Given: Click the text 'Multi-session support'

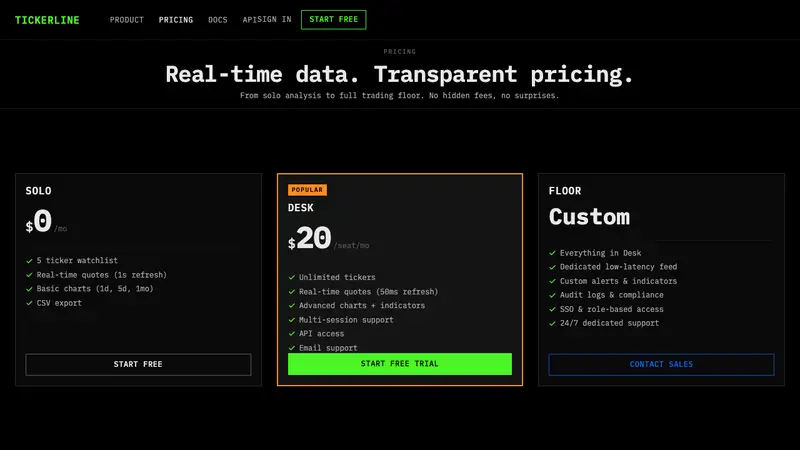Looking at the screenshot, I should (x=346, y=320).
